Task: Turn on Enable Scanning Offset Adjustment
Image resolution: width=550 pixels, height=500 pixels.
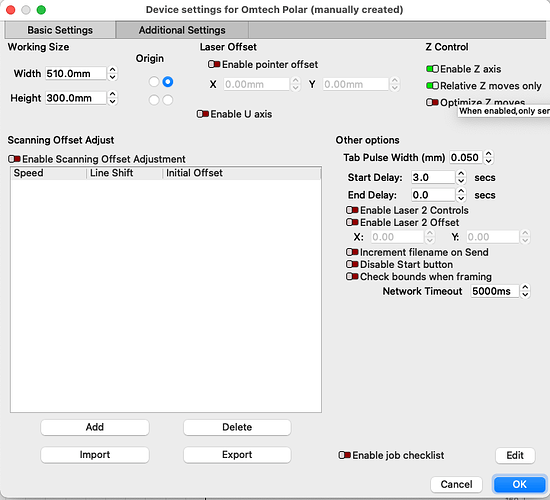Action: click(x=14, y=159)
